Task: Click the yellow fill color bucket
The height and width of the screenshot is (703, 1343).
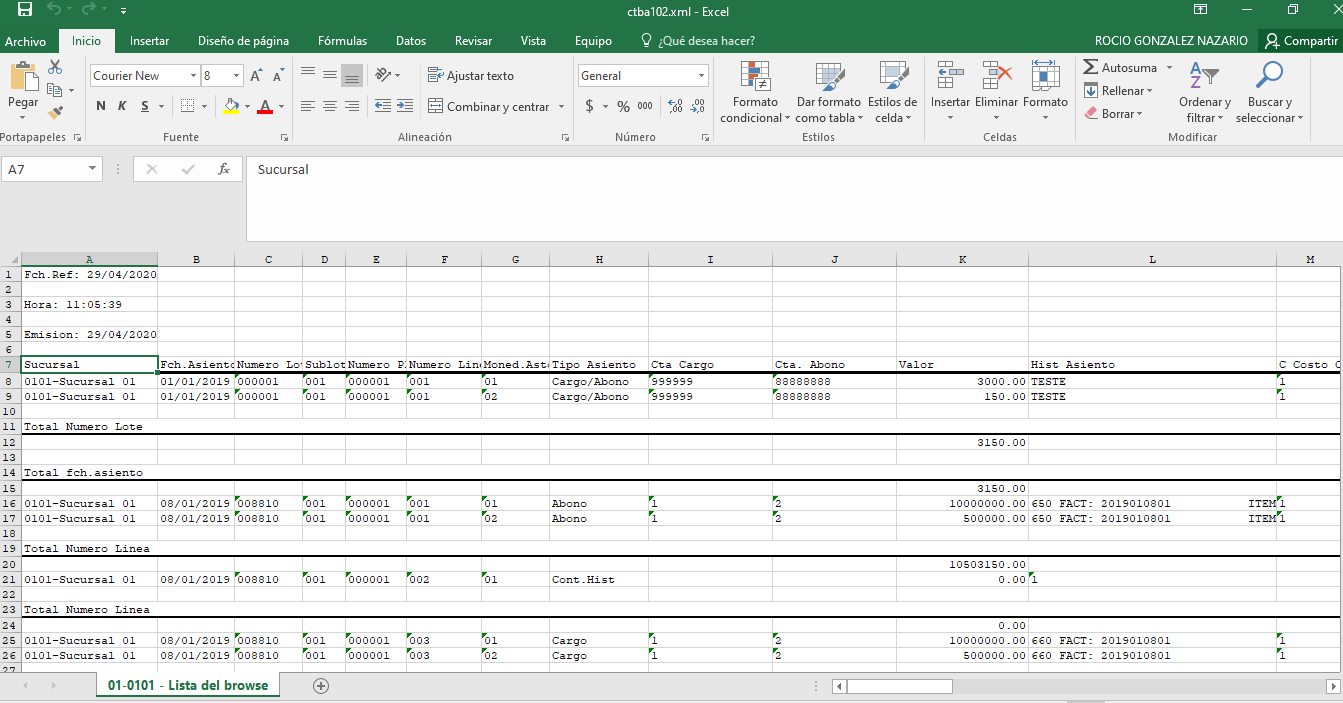Action: point(231,106)
